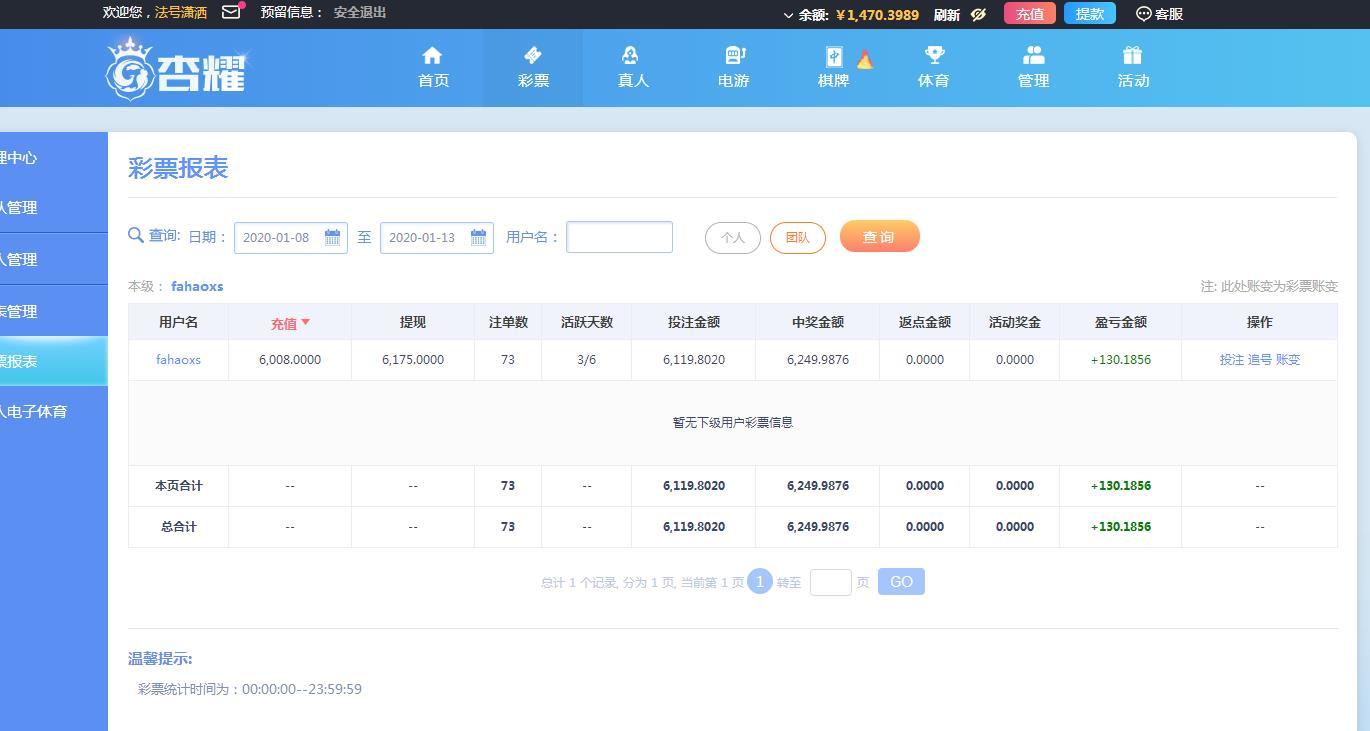Switch to the 体育 sports tab

tap(933, 68)
